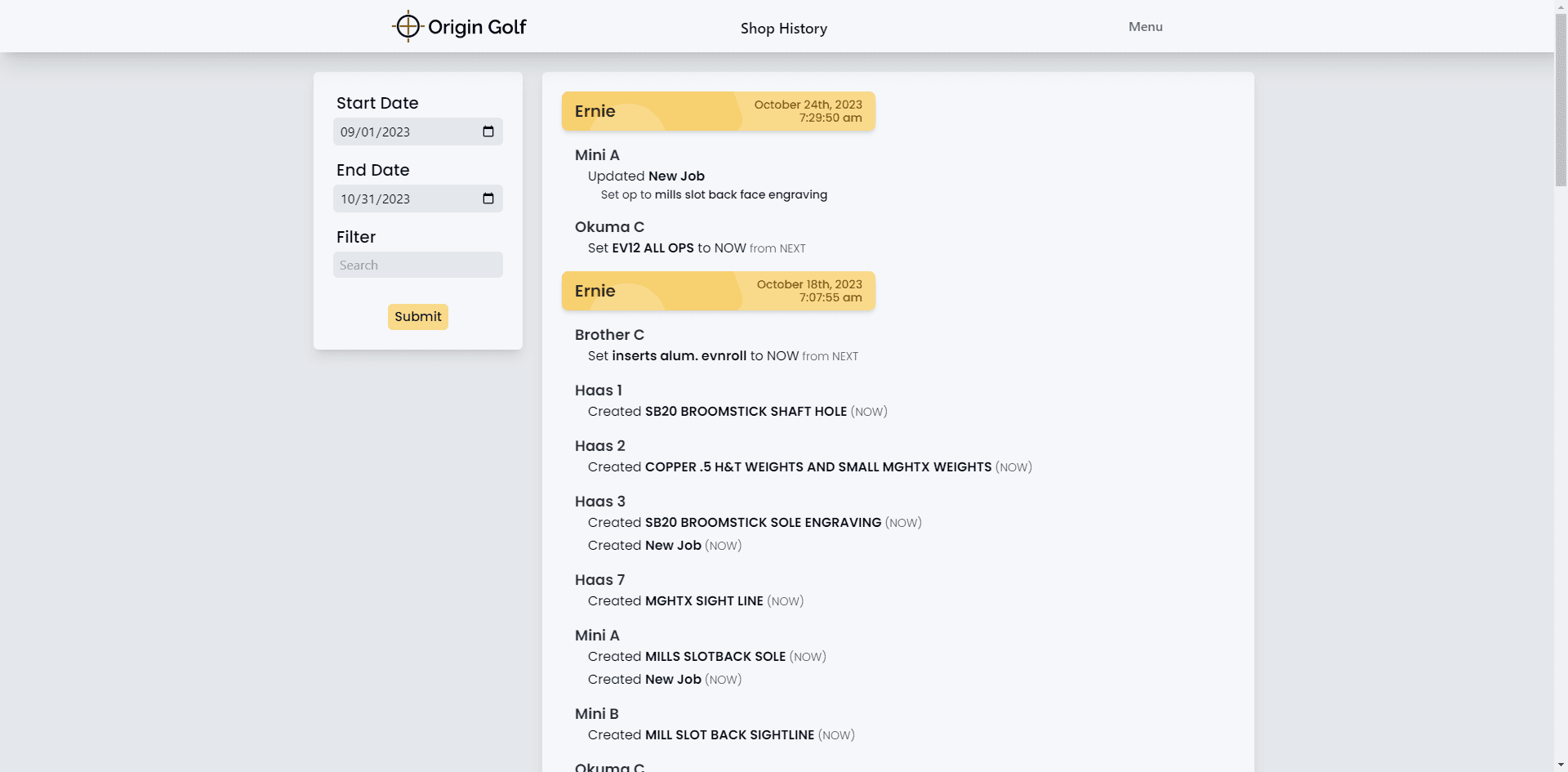
Task: Select the Ernie October 18th header card
Action: [718, 291]
